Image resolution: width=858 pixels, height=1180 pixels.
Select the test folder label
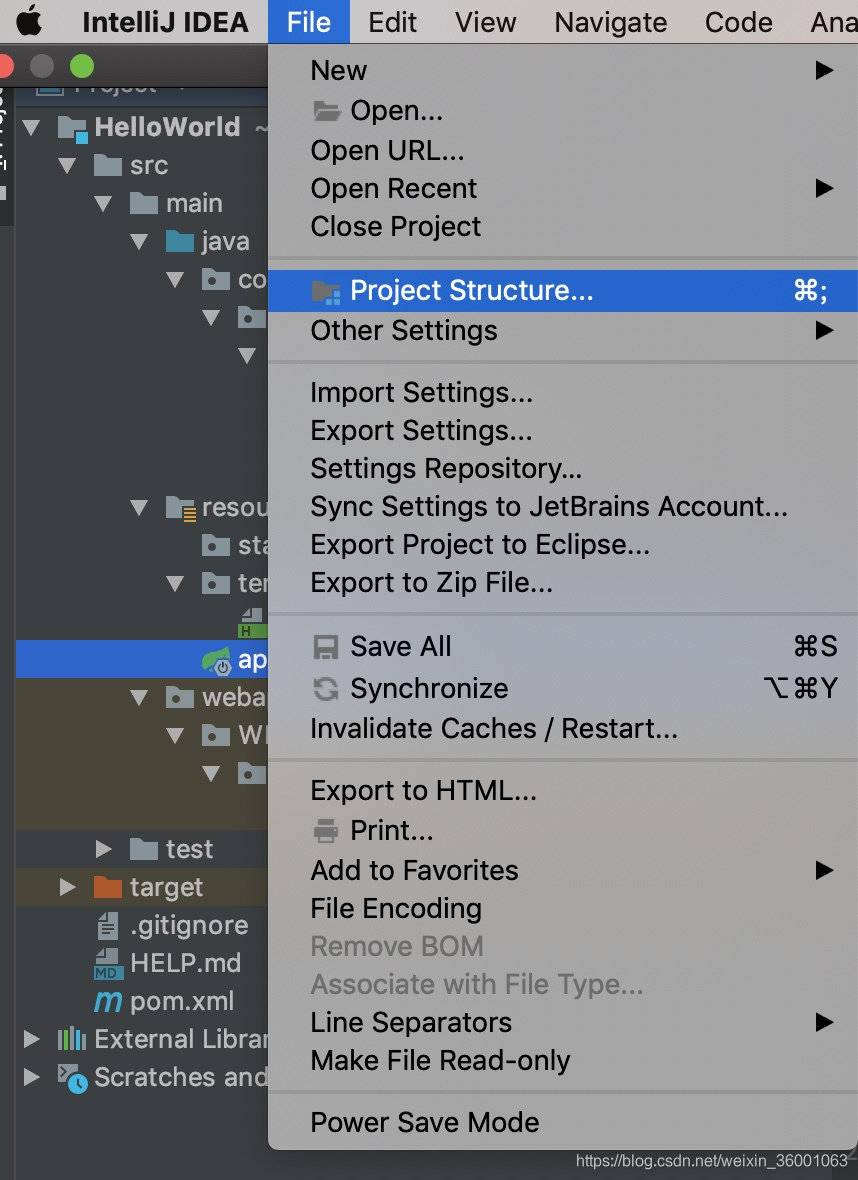(x=190, y=849)
